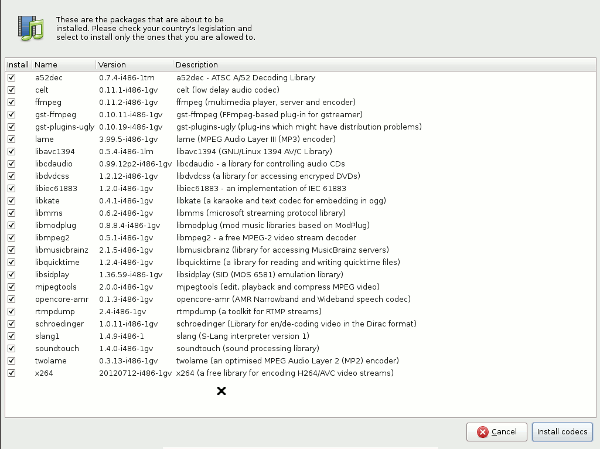Click the multimedia codecs installer icon
600x449 pixels.
pos(31,28)
